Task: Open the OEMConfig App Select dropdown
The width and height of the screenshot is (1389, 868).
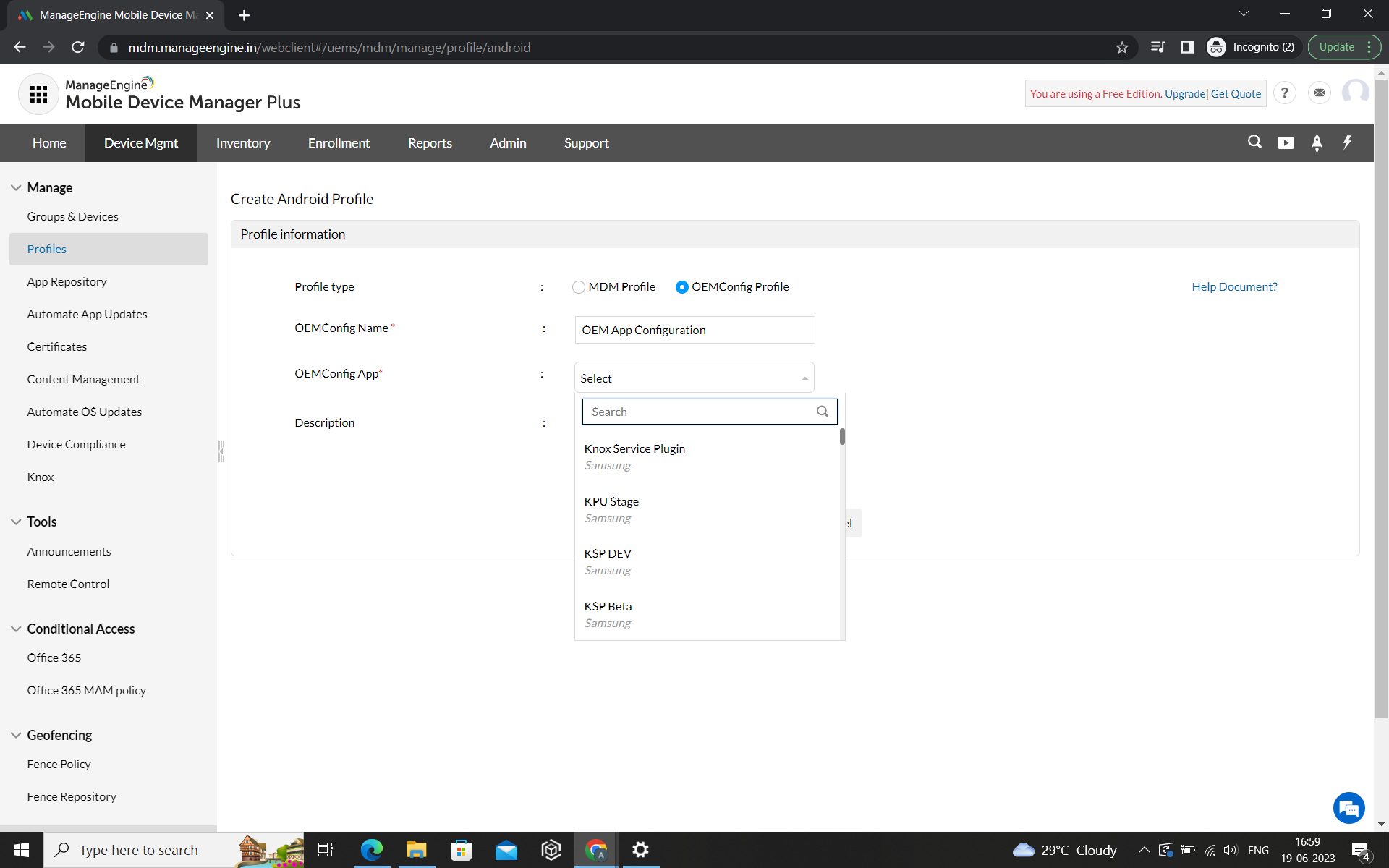Action: pyautogui.click(x=694, y=378)
